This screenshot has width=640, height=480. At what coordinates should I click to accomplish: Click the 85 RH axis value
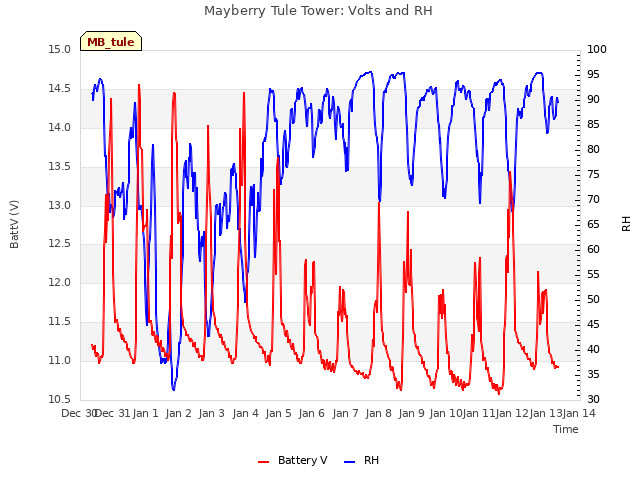(593, 124)
